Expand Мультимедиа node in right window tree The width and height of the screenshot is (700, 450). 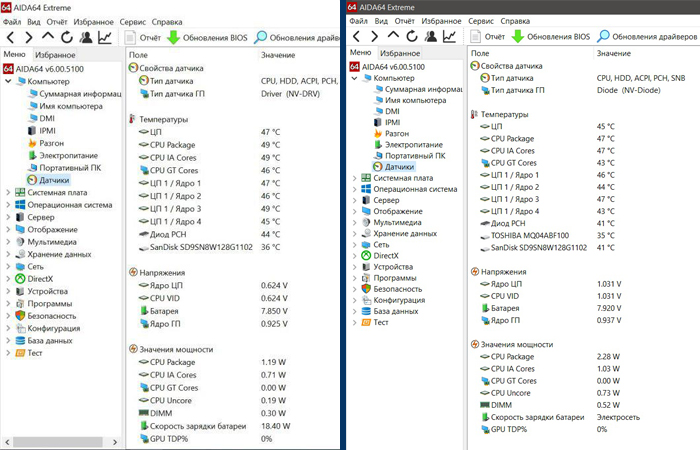click(354, 222)
